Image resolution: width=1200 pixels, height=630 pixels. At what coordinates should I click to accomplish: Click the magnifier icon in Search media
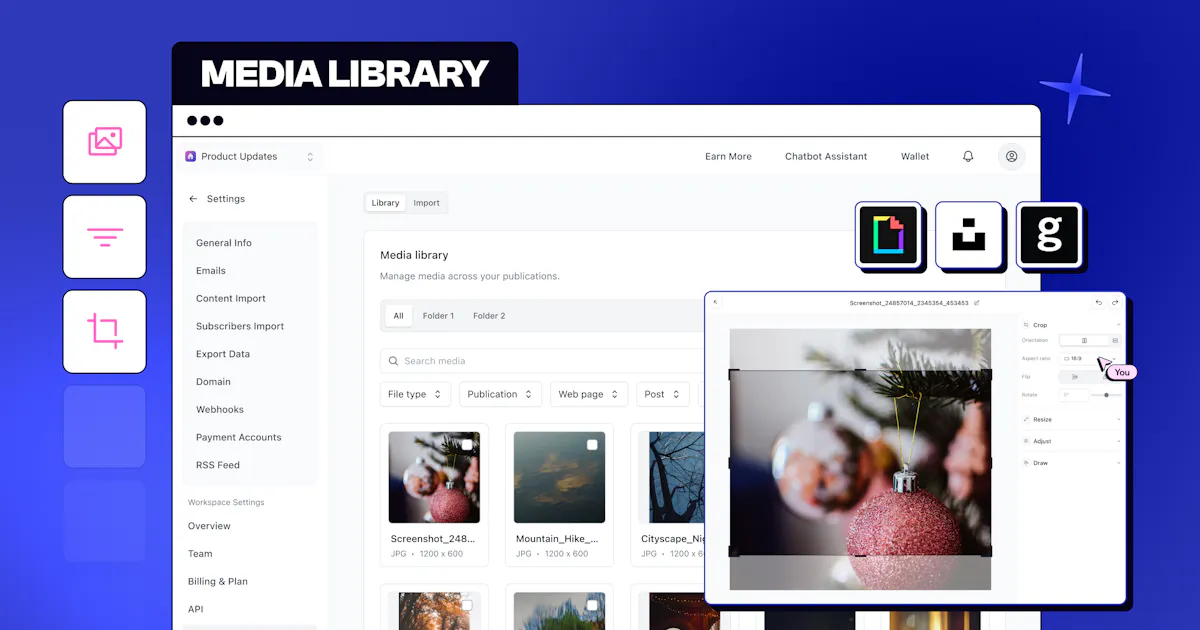393,361
